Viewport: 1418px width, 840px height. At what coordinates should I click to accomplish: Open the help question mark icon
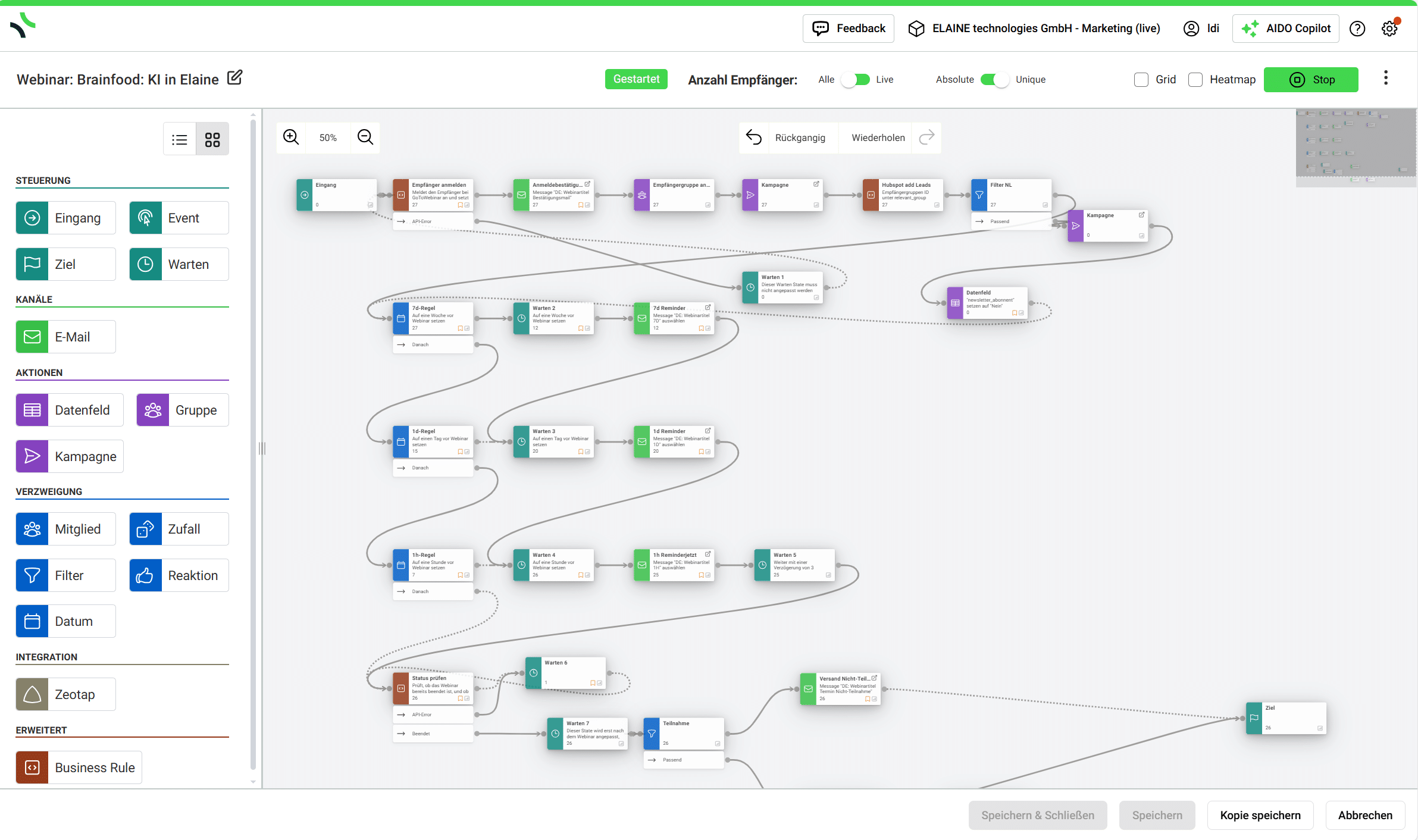[x=1357, y=29]
